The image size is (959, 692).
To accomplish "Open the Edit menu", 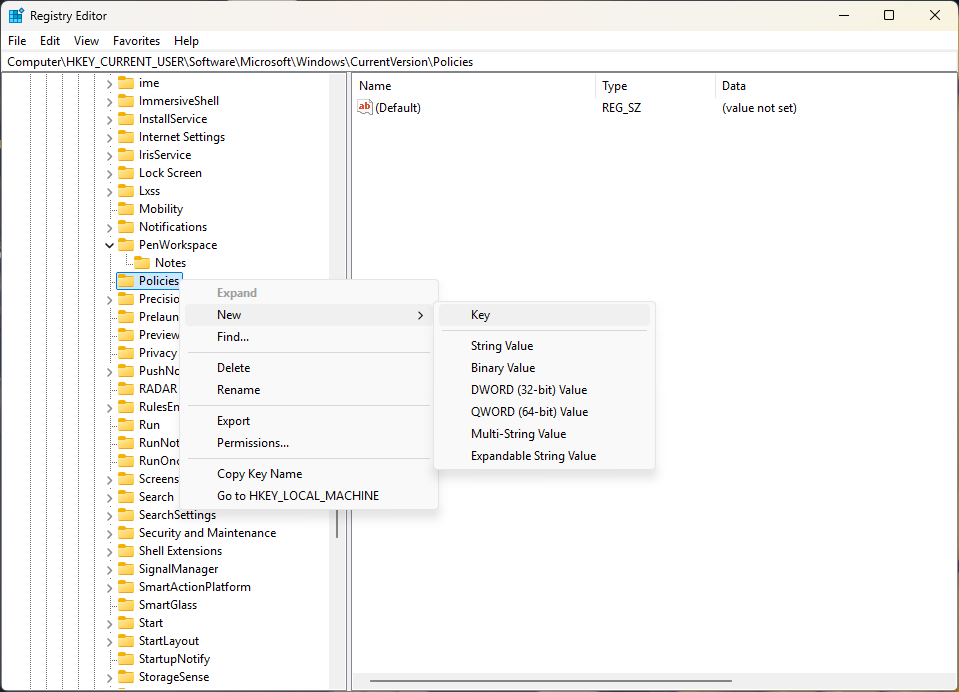I will coord(49,41).
